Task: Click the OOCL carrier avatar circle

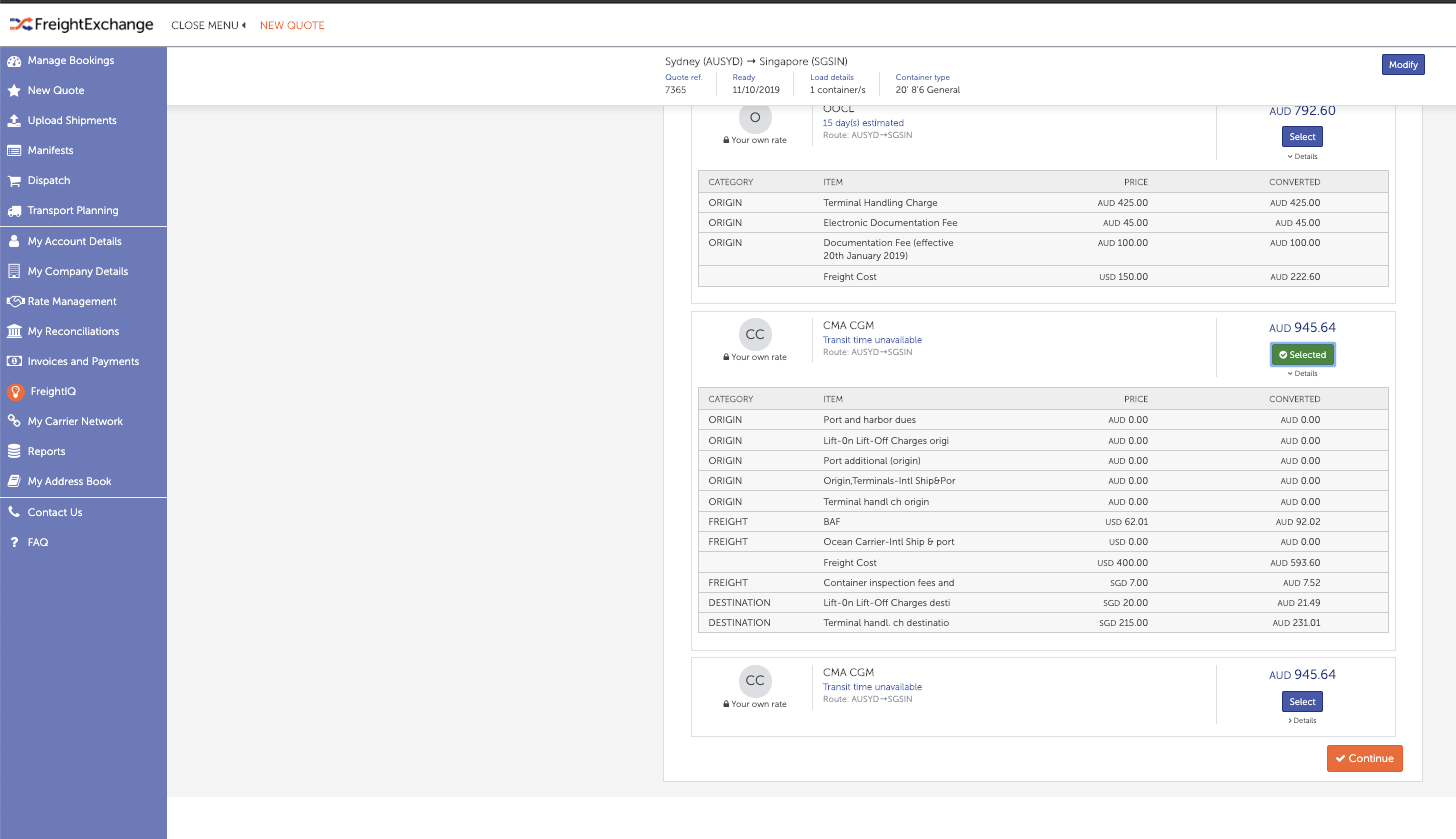Action: pos(755,117)
